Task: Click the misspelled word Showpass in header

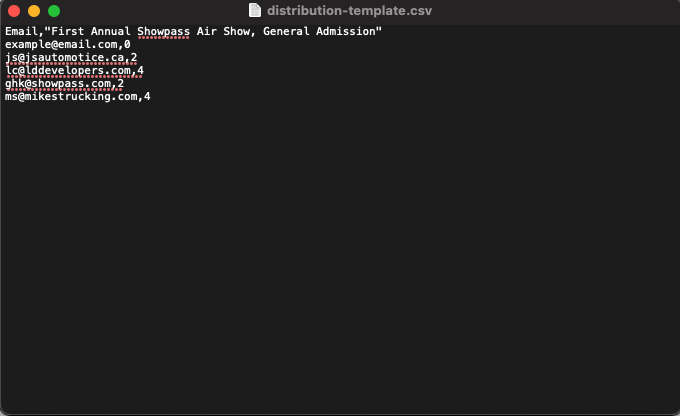Action: point(163,31)
